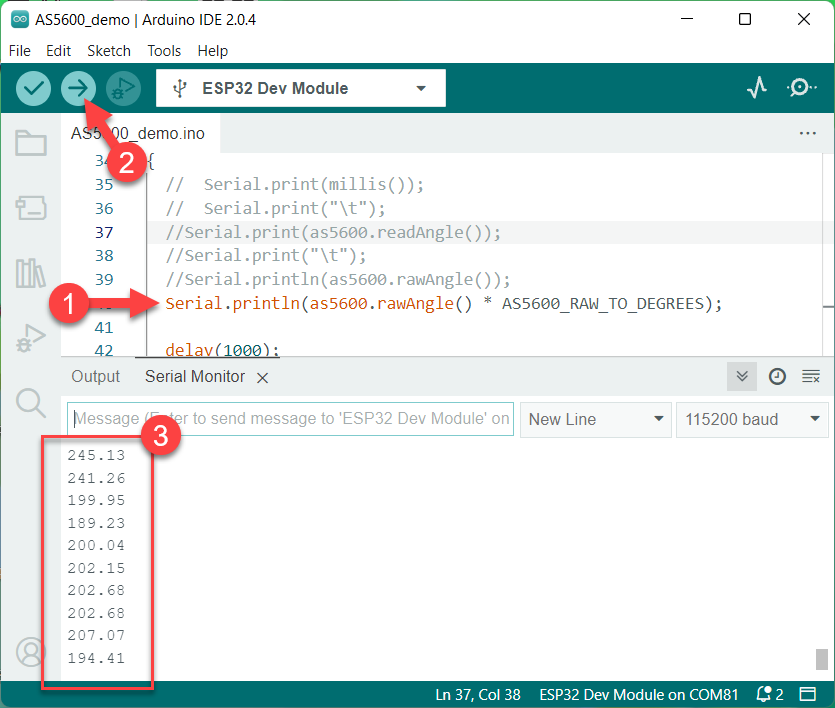Open the Search sidebar panel
Screen dimensions: 835x708
click(31, 403)
